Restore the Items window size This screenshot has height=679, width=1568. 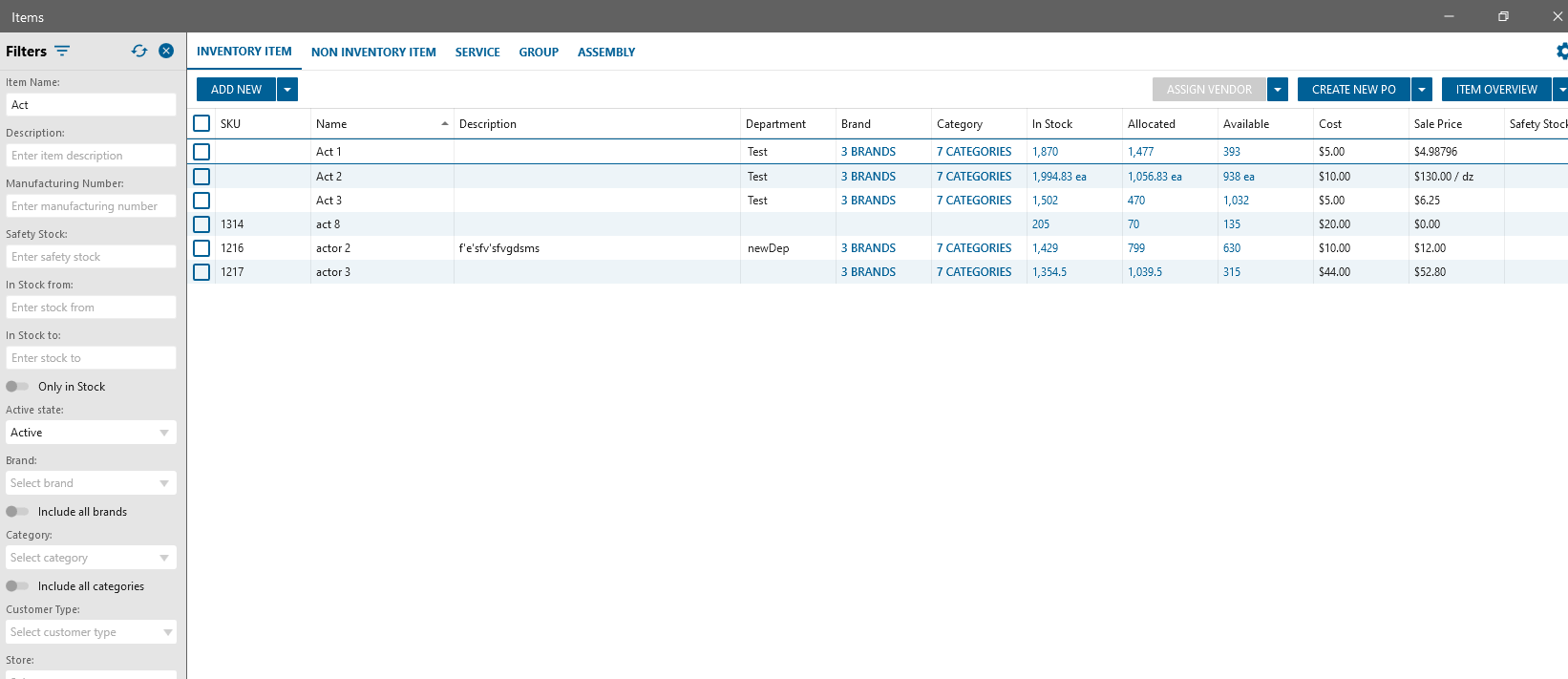click(x=1503, y=16)
